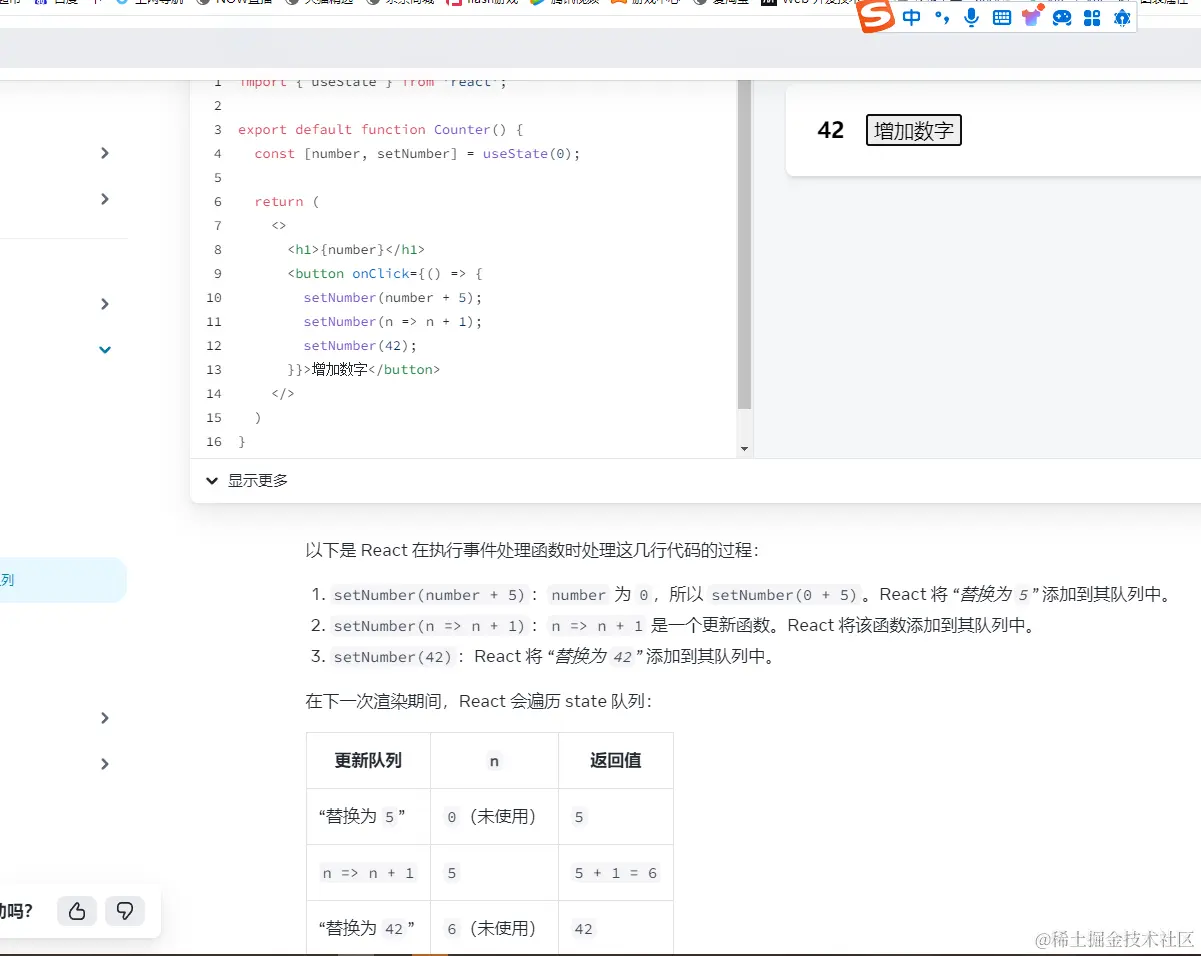
Task: Click paragraph starting 以下是 React 在执行事件
Action: 532,550
